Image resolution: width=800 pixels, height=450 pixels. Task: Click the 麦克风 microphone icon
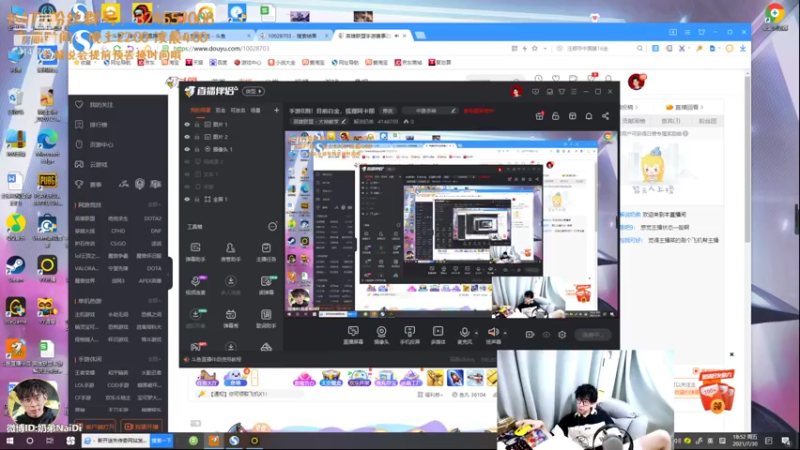pyautogui.click(x=464, y=333)
